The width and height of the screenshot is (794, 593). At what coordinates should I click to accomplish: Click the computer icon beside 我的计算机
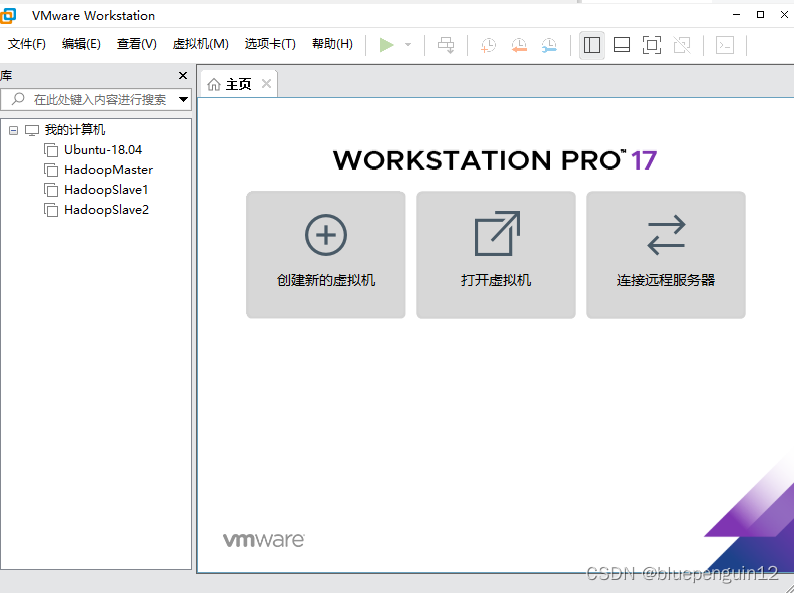(x=32, y=131)
